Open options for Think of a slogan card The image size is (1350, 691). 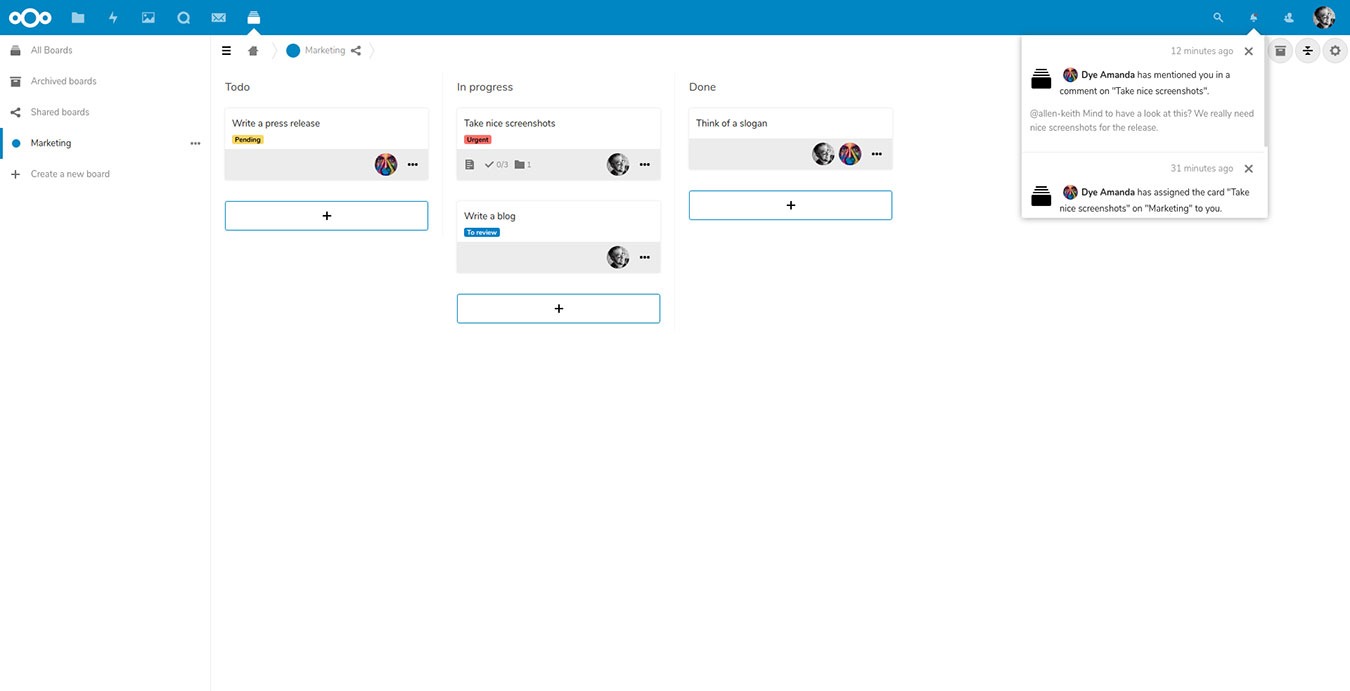877,154
